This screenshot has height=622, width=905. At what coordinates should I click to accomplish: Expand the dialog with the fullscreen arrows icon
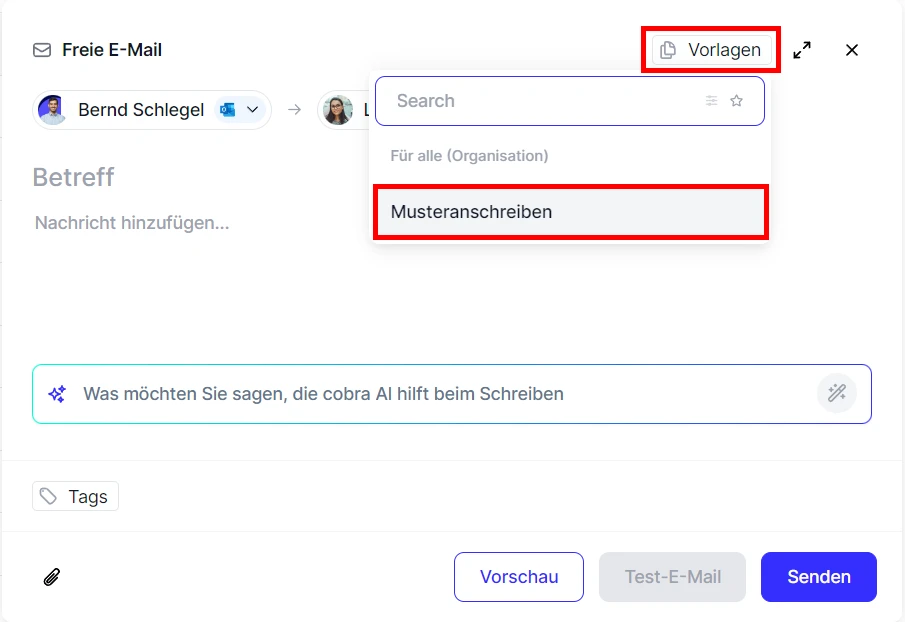tap(802, 49)
